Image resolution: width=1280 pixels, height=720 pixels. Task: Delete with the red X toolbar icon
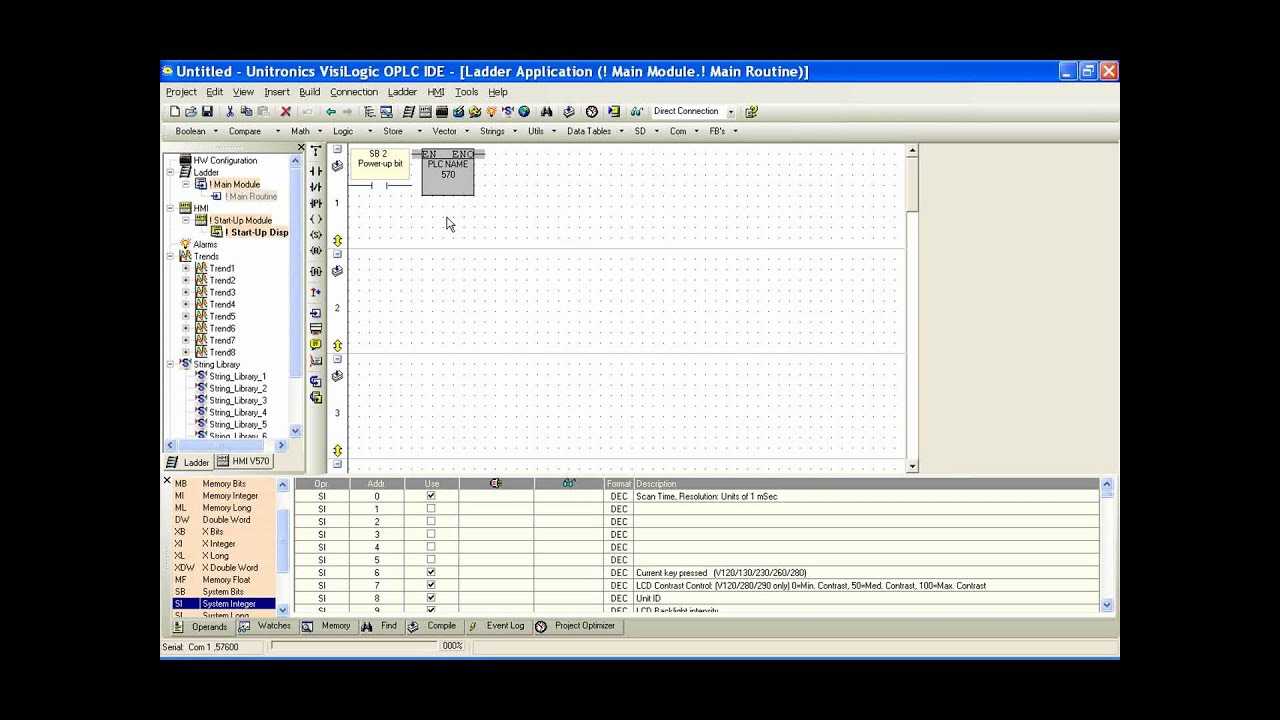[285, 111]
